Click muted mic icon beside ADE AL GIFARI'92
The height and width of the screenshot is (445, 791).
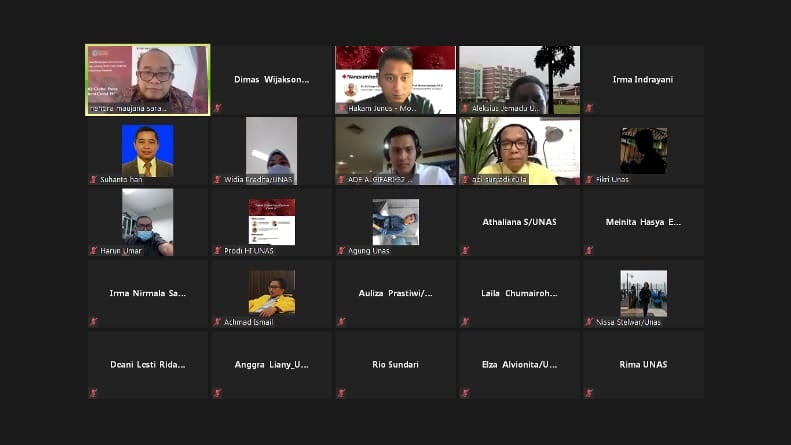pyautogui.click(x=342, y=179)
